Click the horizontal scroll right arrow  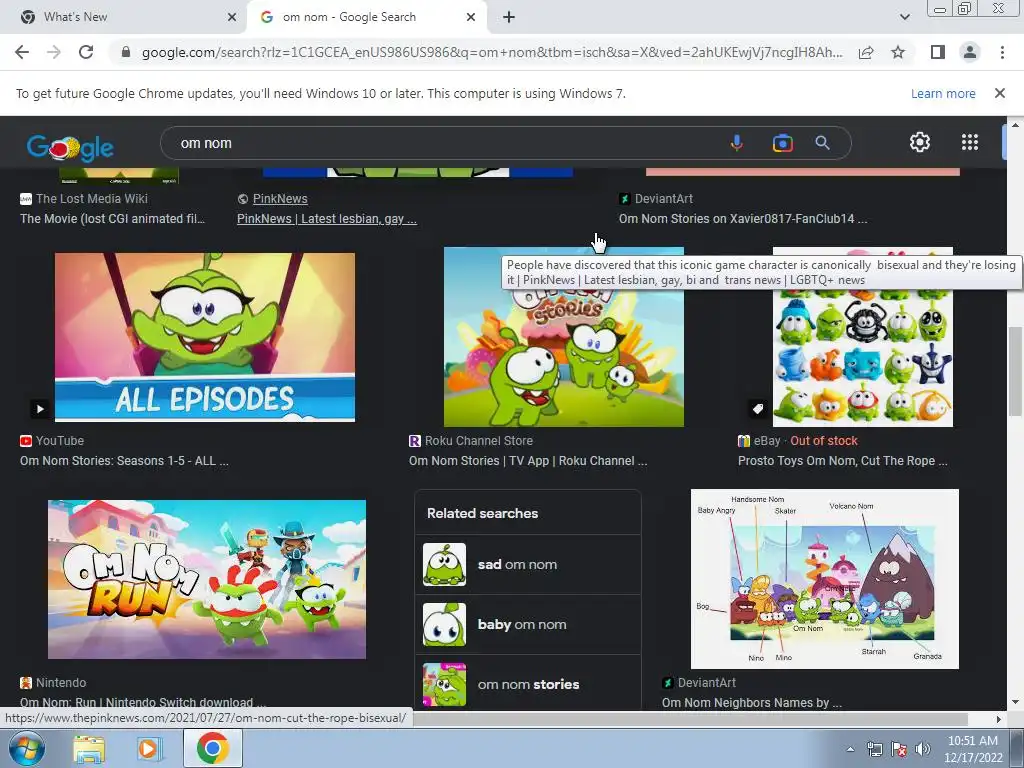998,719
